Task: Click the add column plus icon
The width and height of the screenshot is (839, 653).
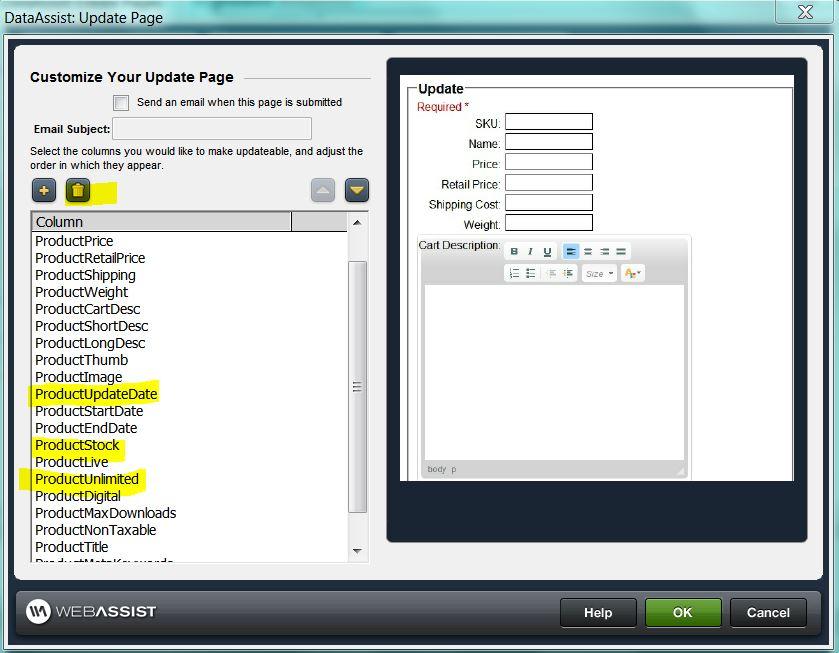Action: 44,190
